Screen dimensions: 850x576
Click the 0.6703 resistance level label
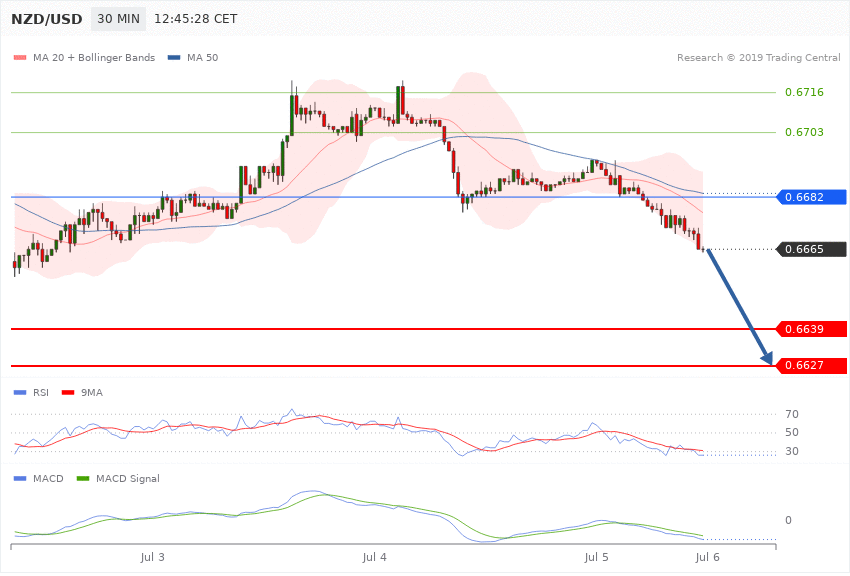(804, 132)
